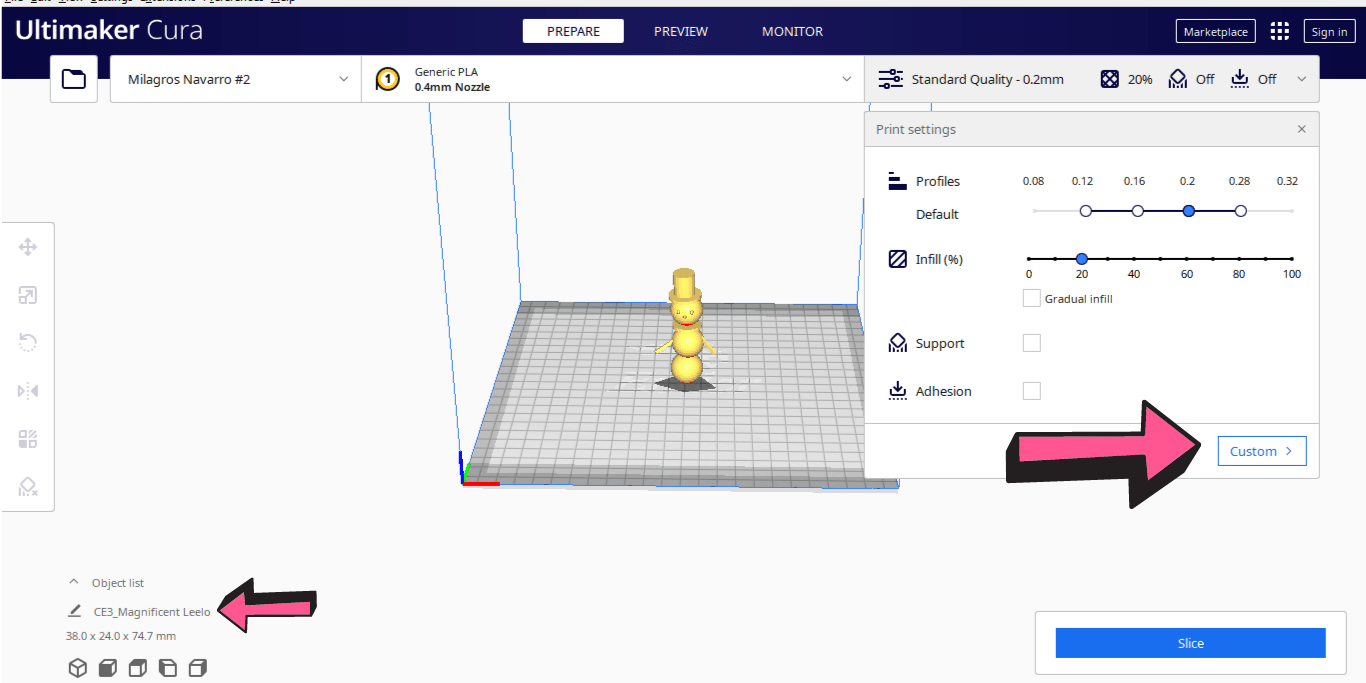Screen dimensions: 1366x683
Task: Click the infill slider handle at 20
Action: point(1081,259)
